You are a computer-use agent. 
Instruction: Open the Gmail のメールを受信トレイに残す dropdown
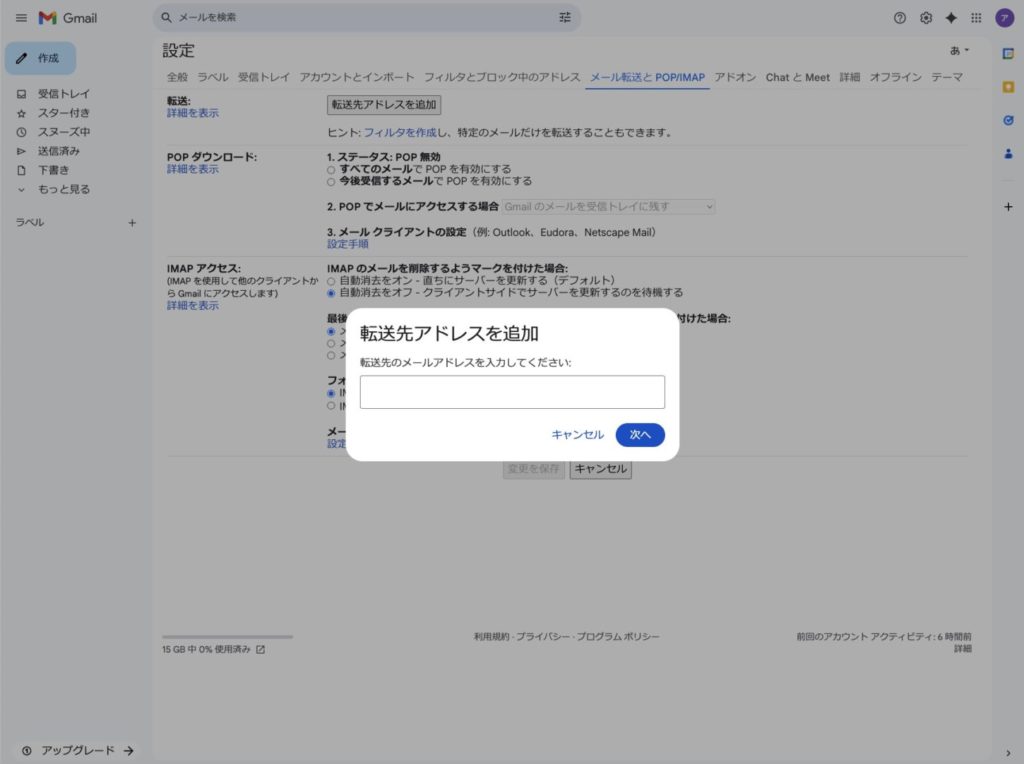click(x=608, y=206)
